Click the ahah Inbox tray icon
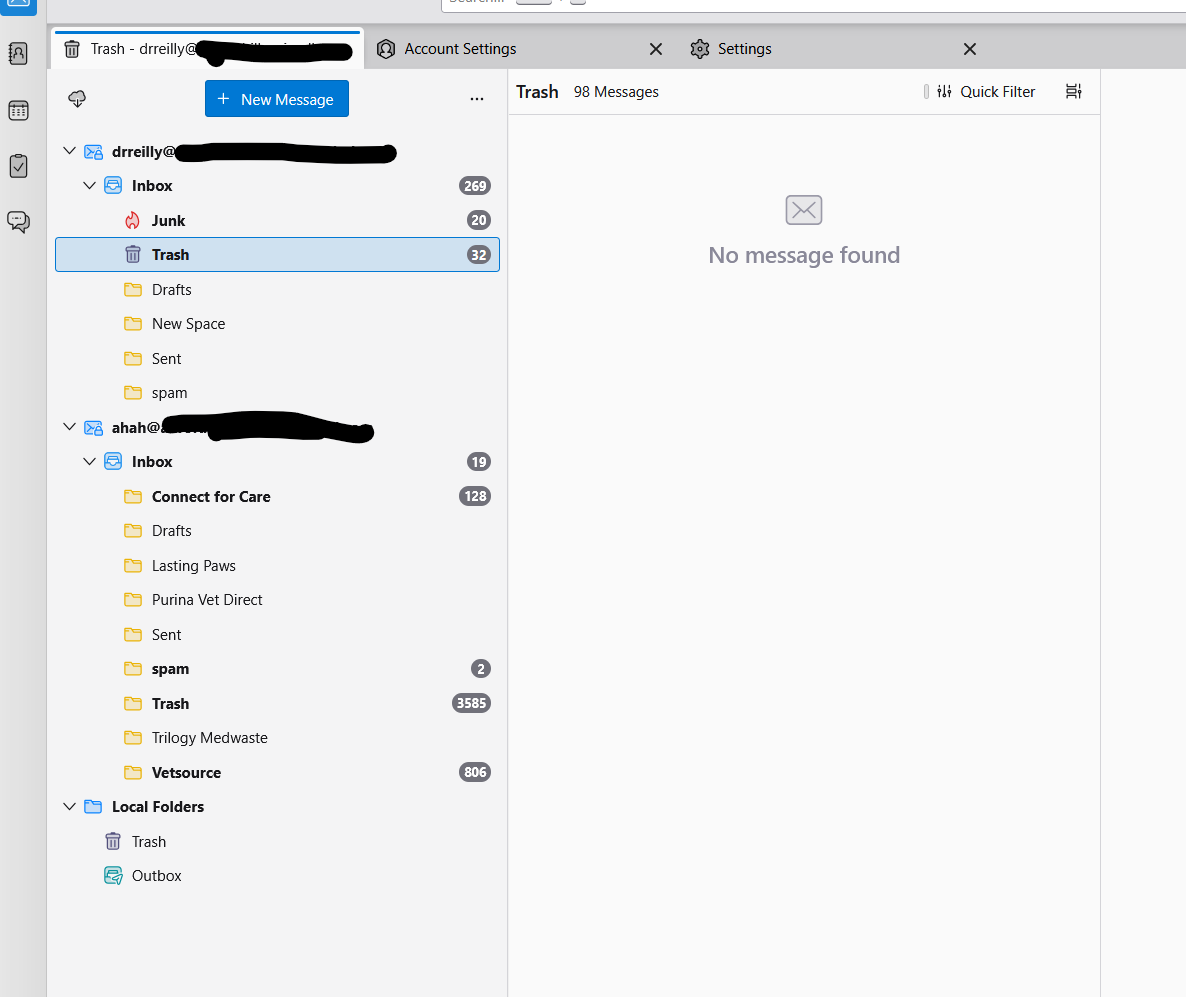This screenshot has width=1186, height=997. click(113, 461)
